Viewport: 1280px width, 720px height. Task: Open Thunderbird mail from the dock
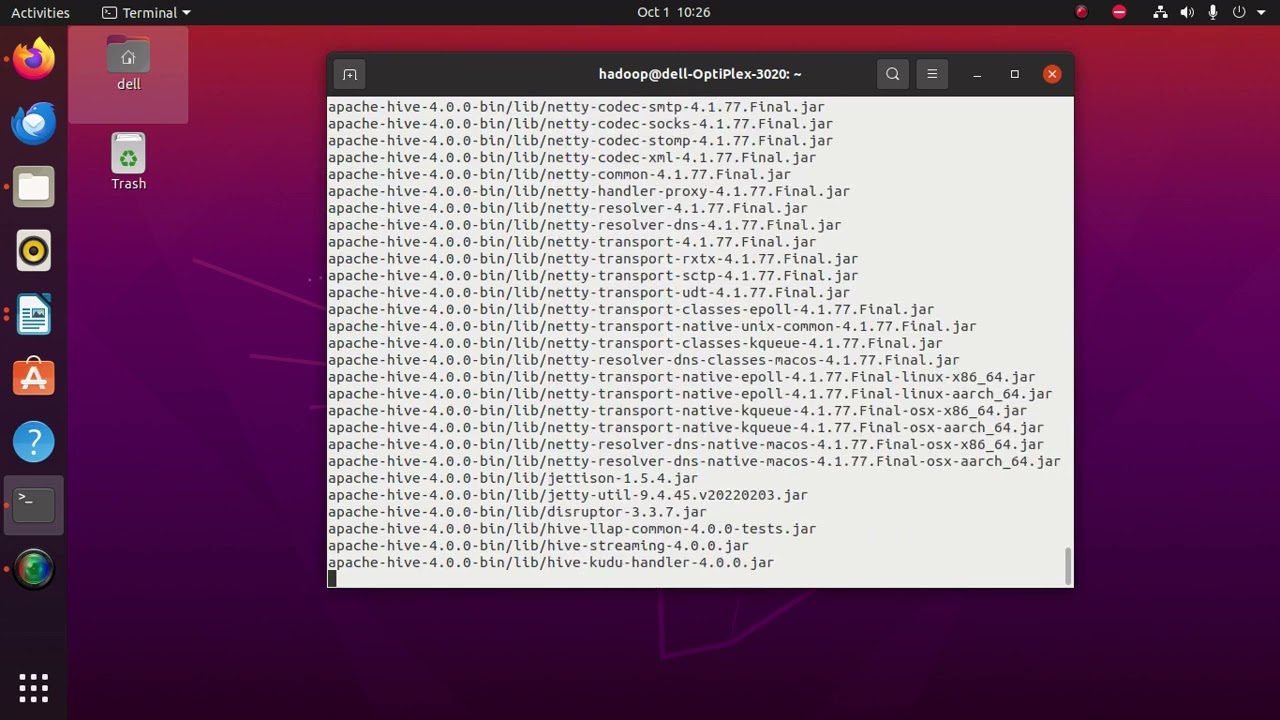[x=34, y=123]
